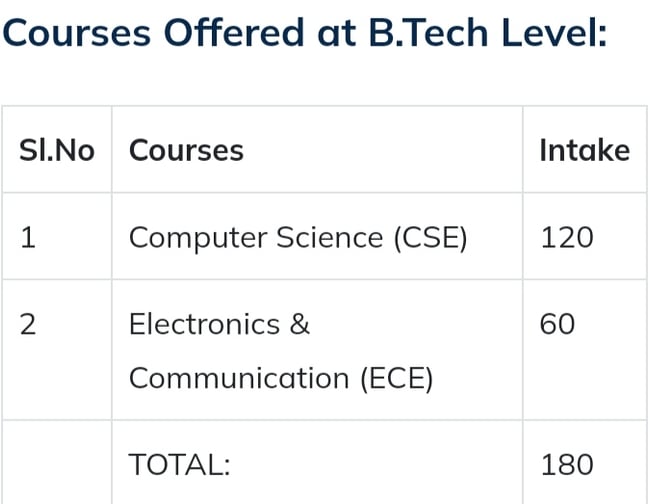Click the 'Courses' table column header
This screenshot has height=504, width=650.
186,150
